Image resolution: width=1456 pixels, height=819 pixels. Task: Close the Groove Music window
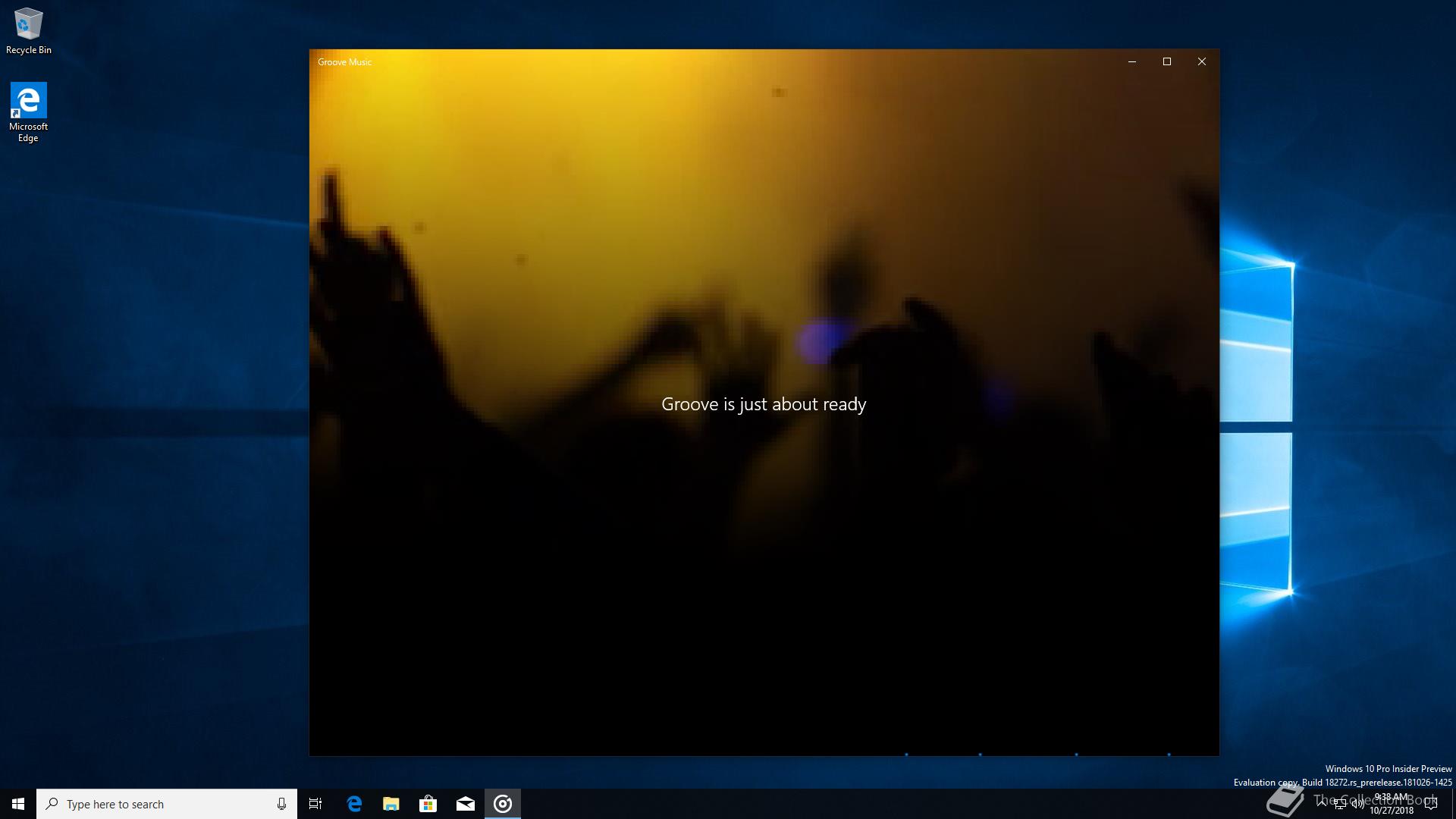[1202, 62]
